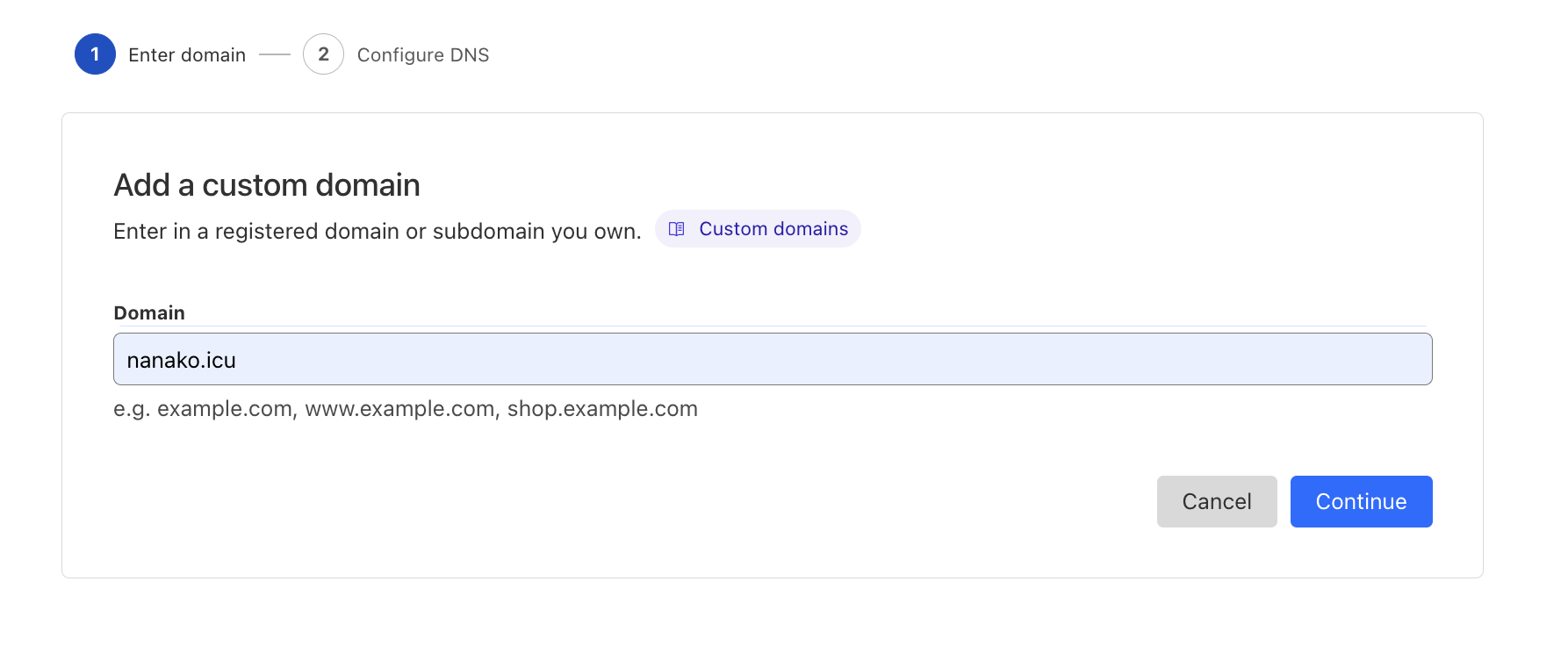Select the Enter domain step label
The image size is (1568, 653).
186,55
